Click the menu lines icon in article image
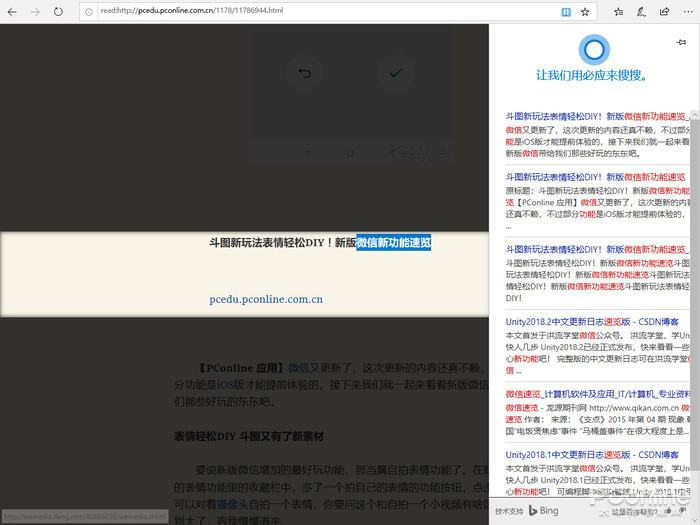Screen dimensions: 700x525 [x=308, y=154]
